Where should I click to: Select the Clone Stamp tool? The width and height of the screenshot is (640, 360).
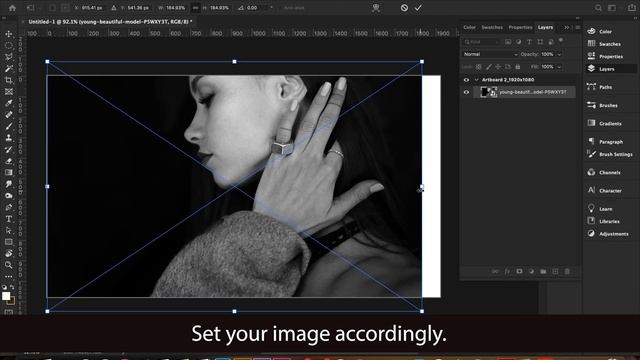(x=9, y=138)
